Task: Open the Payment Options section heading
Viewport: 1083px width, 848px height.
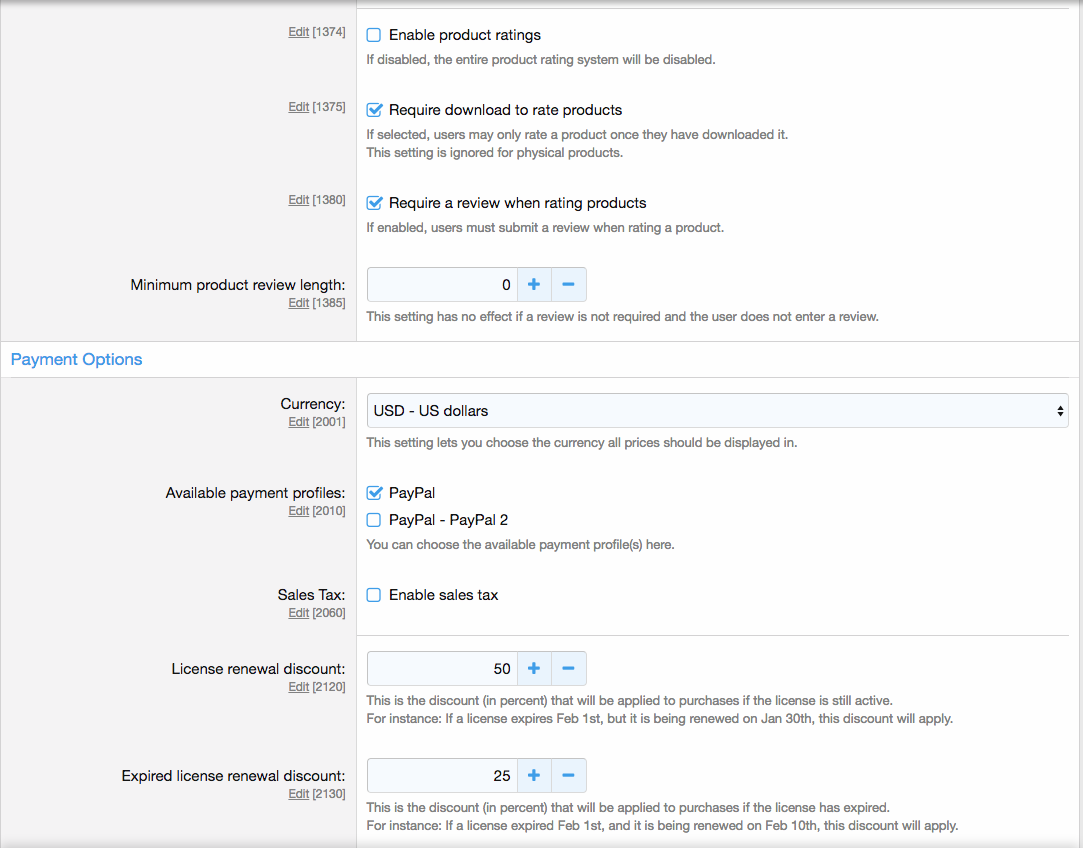Action: [x=77, y=360]
